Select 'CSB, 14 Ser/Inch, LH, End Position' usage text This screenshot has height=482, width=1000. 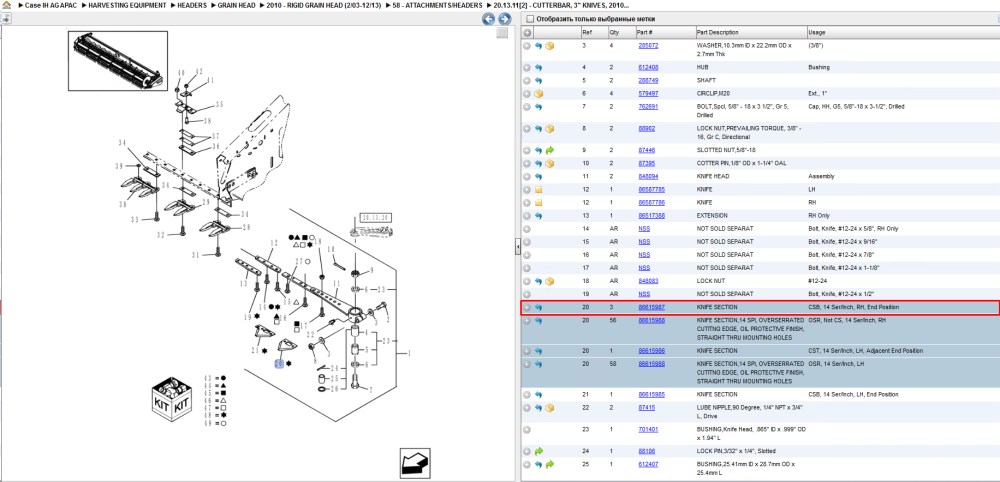tap(853, 395)
